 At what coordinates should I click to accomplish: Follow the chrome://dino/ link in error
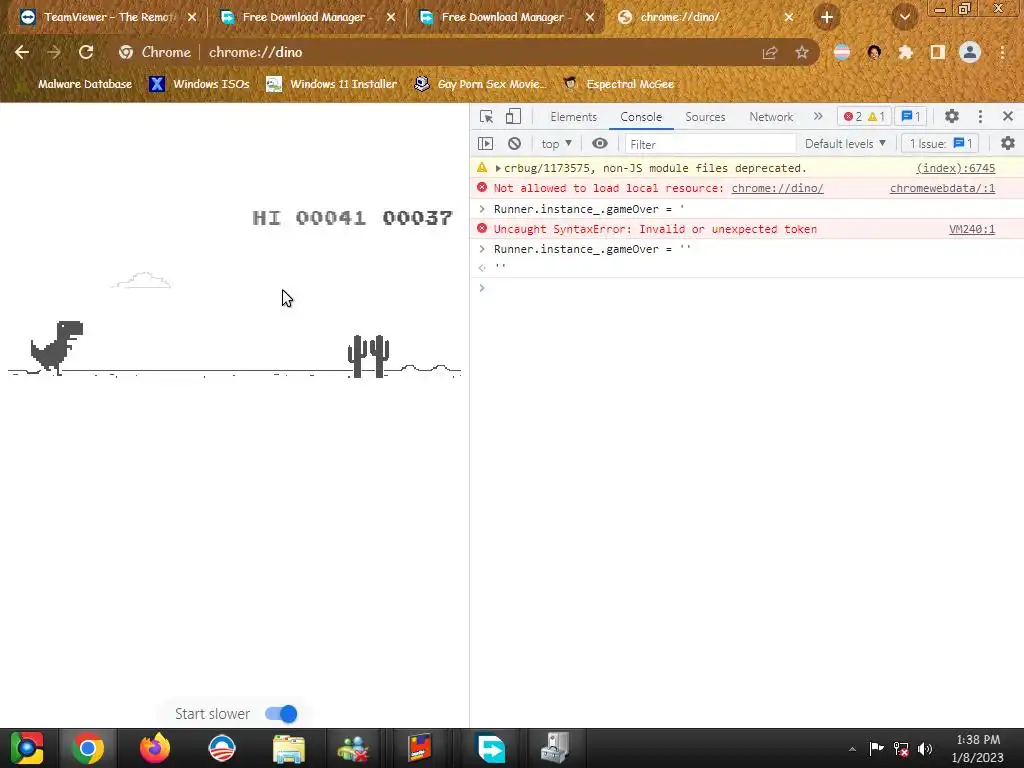click(777, 188)
